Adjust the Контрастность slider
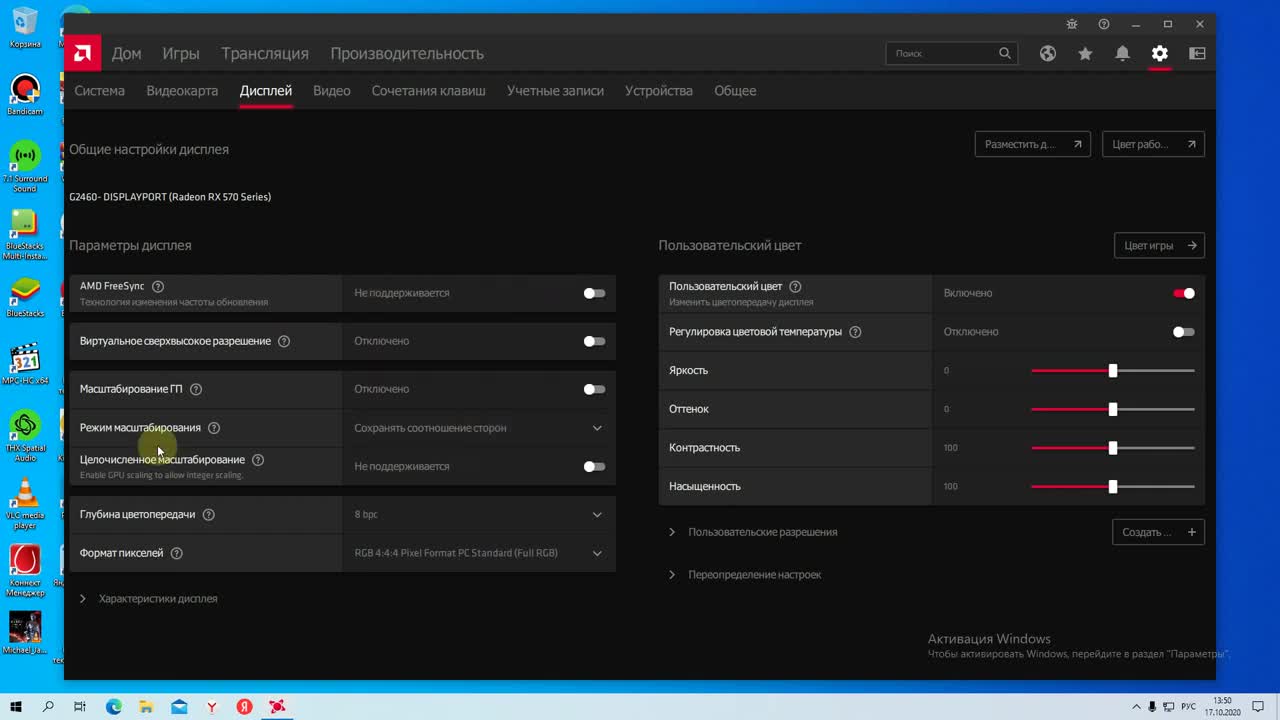This screenshot has width=1280, height=720. [1112, 447]
